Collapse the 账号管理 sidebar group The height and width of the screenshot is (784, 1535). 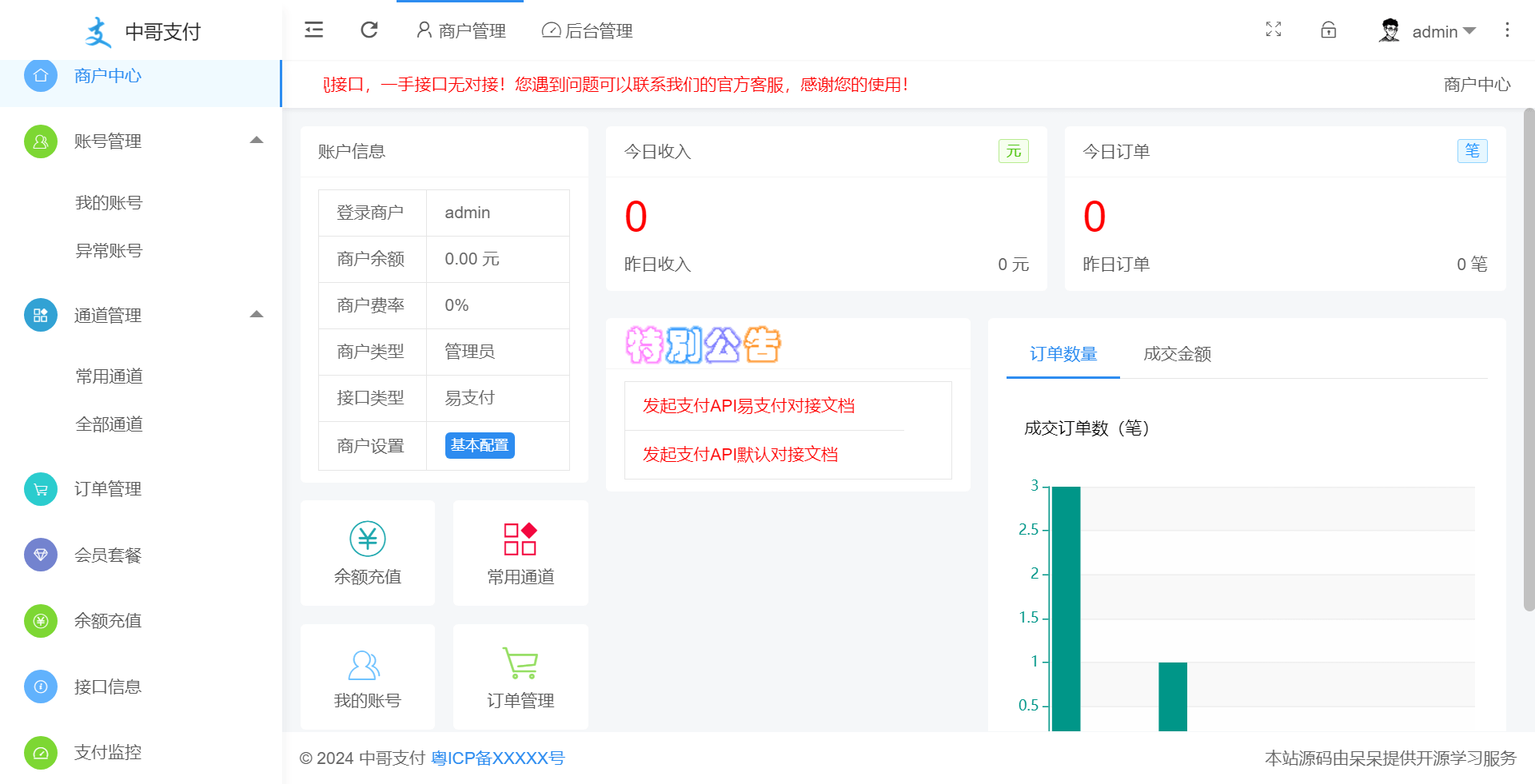(256, 141)
